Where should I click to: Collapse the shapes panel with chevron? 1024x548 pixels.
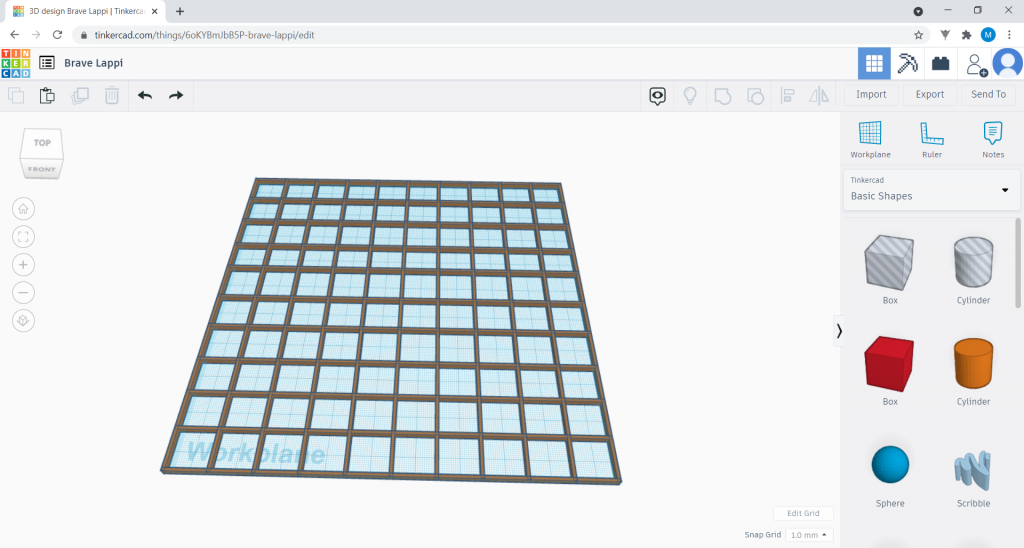tap(839, 331)
